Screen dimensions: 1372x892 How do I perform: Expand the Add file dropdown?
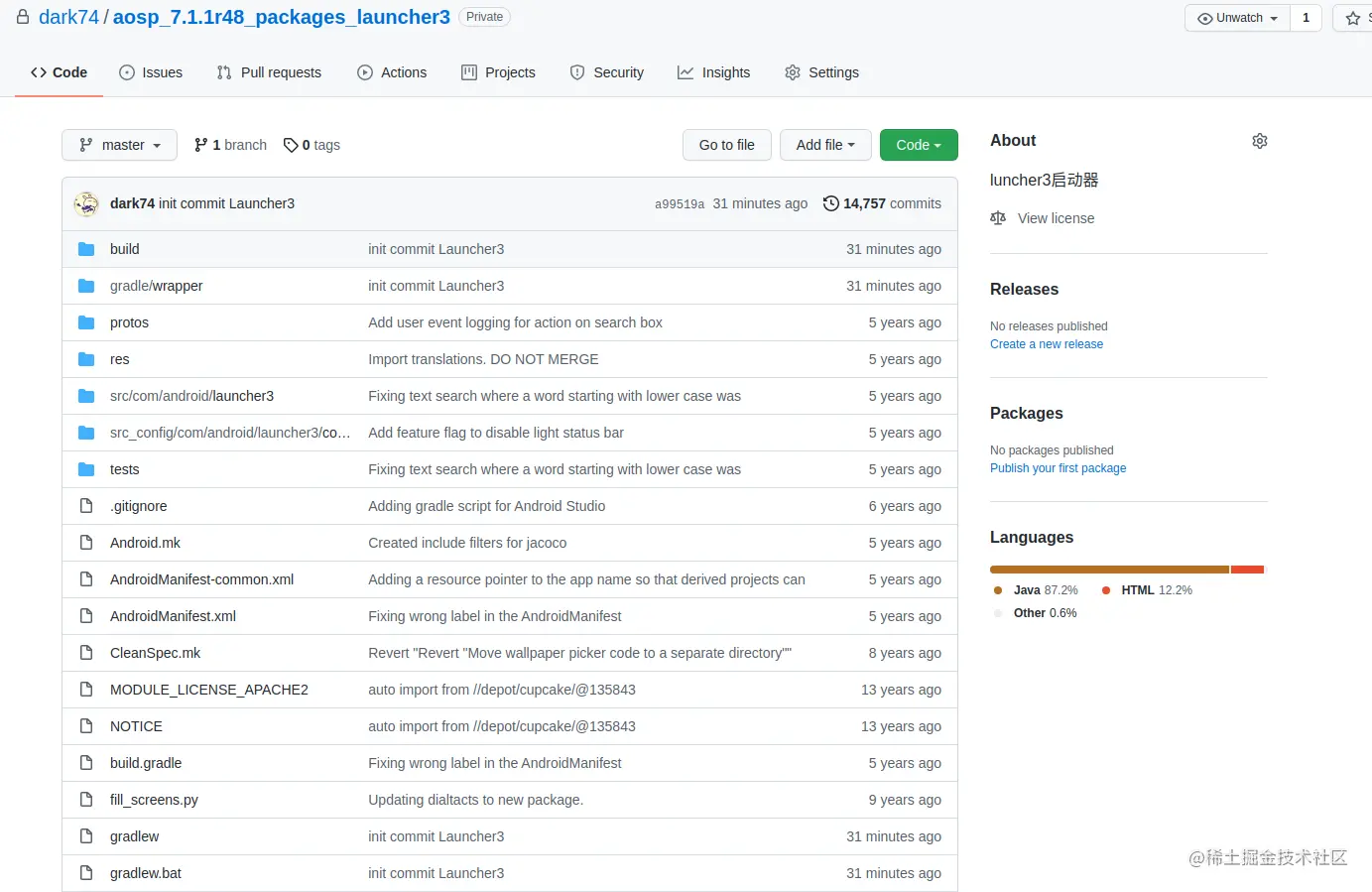click(x=825, y=145)
